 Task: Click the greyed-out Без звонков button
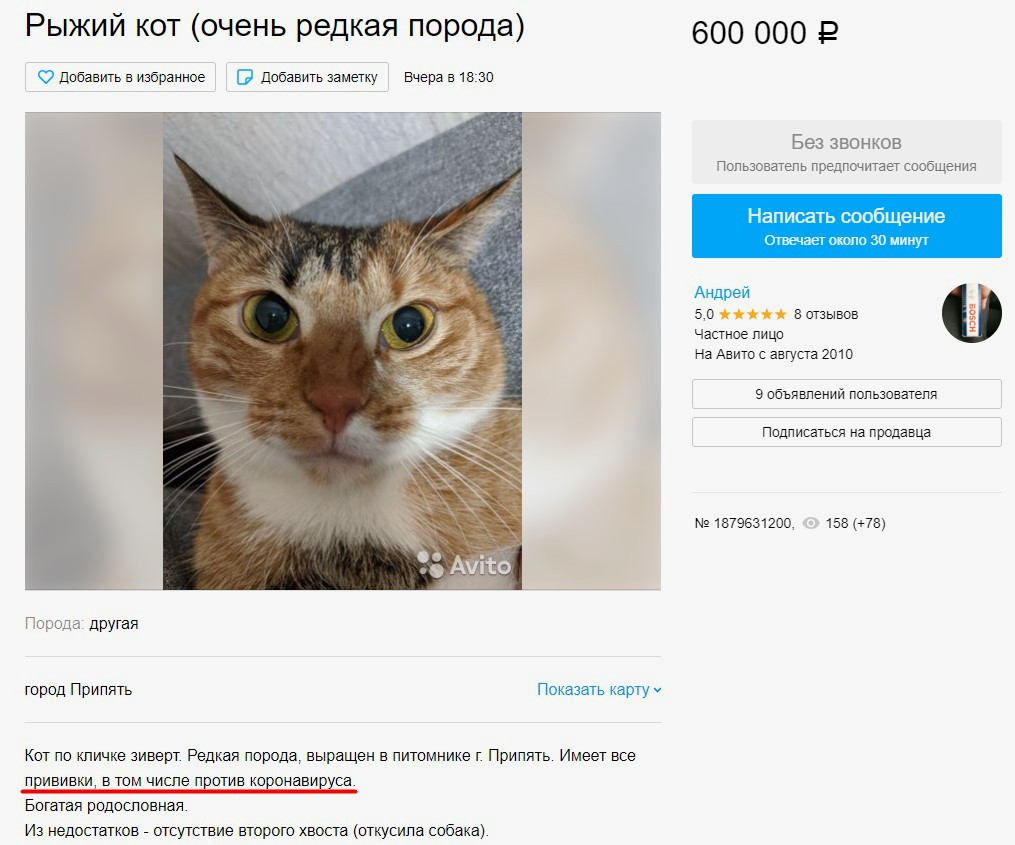[846, 153]
